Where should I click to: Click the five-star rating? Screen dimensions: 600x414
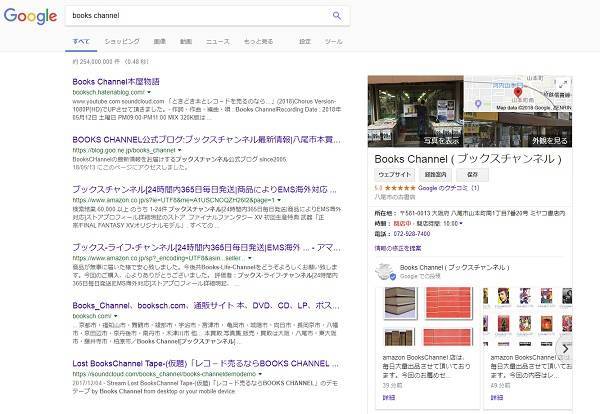[400, 188]
